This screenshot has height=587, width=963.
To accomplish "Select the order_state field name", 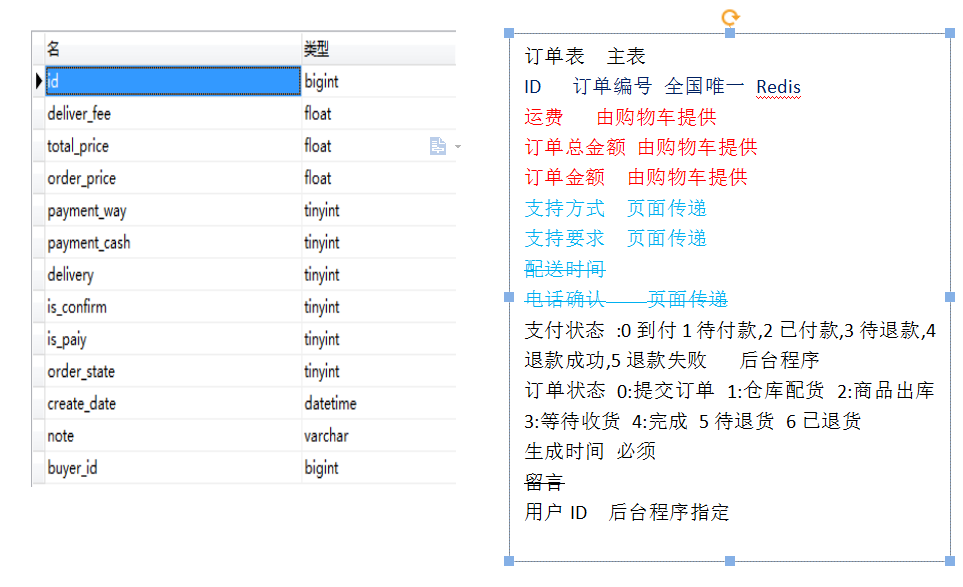I will click(81, 371).
